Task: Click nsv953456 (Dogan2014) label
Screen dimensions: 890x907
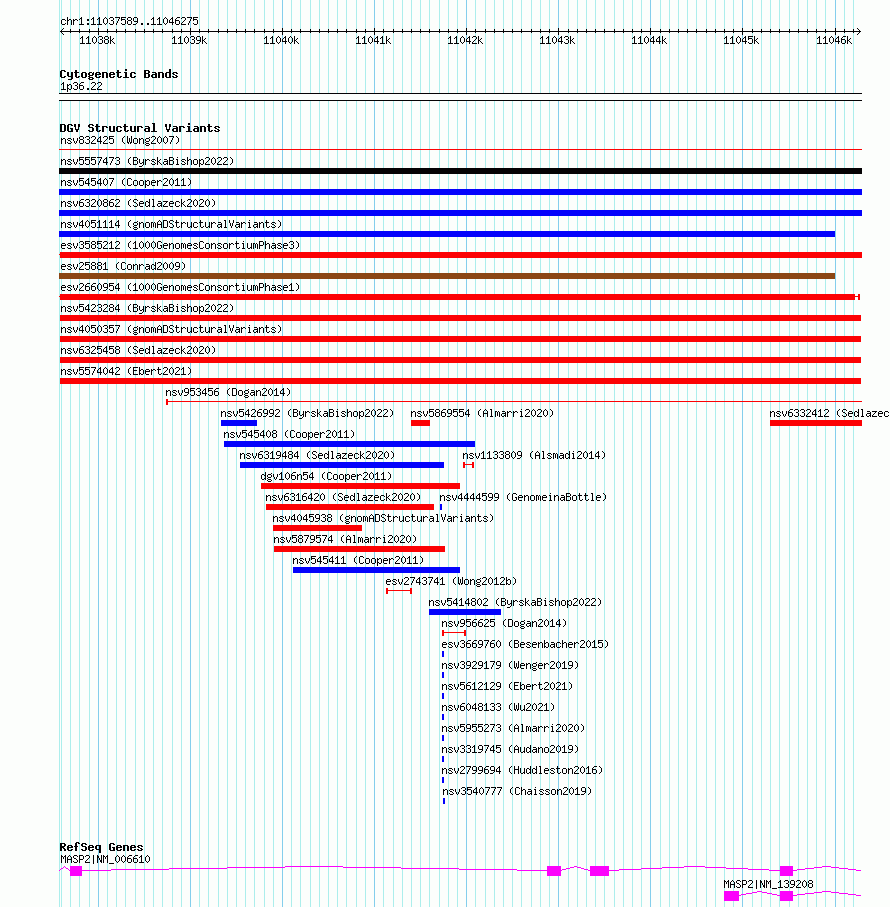Action: pyautogui.click(x=228, y=392)
